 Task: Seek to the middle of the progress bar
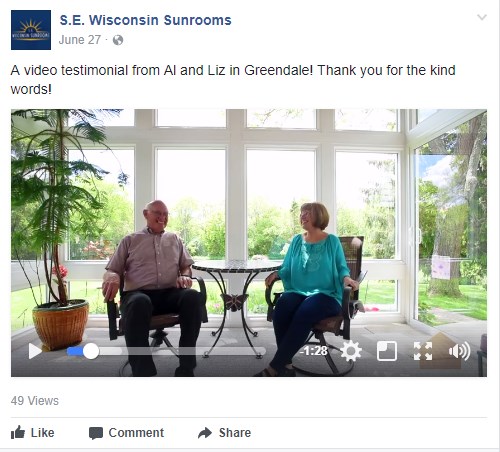pos(166,351)
